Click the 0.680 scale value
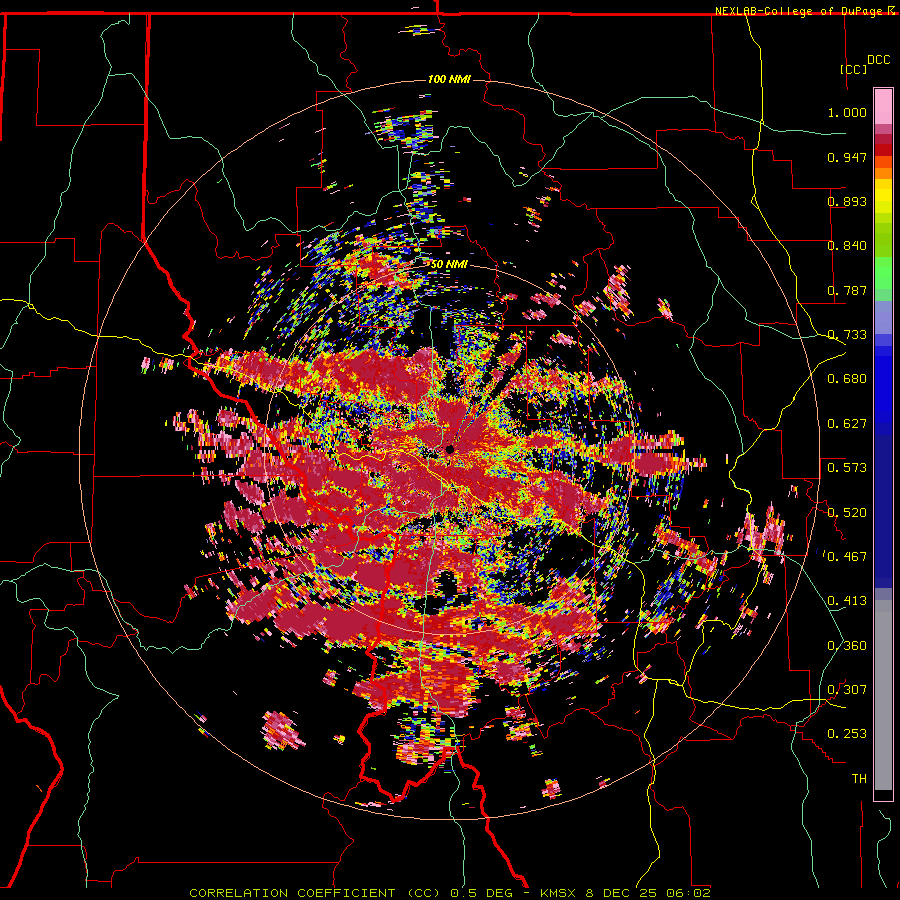Screen dimensions: 900x900 click(x=847, y=379)
